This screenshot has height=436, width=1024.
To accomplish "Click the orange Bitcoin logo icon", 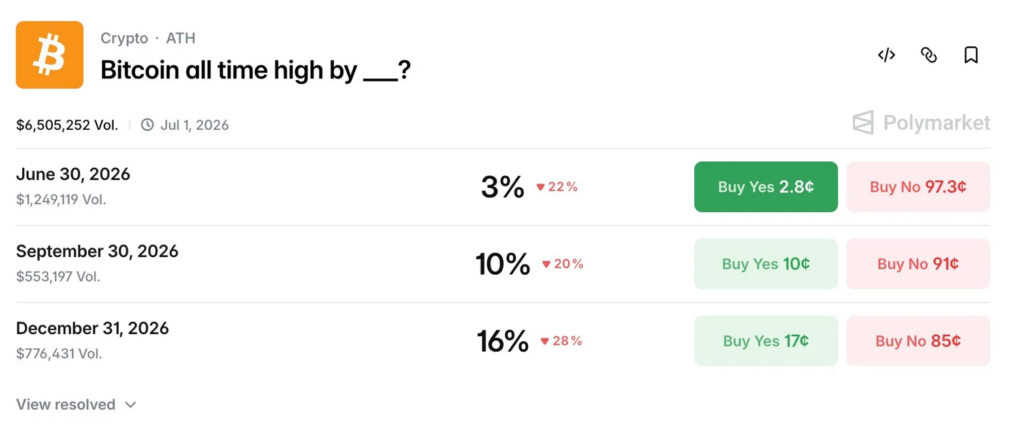I will point(50,55).
